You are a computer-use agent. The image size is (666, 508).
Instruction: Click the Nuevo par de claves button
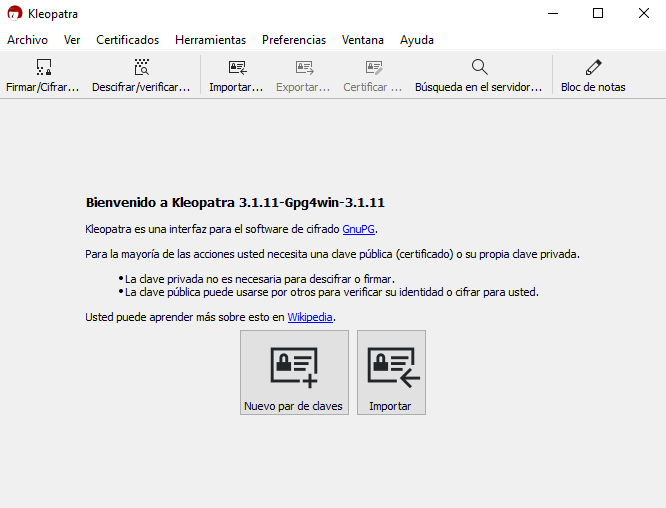pyautogui.click(x=294, y=373)
